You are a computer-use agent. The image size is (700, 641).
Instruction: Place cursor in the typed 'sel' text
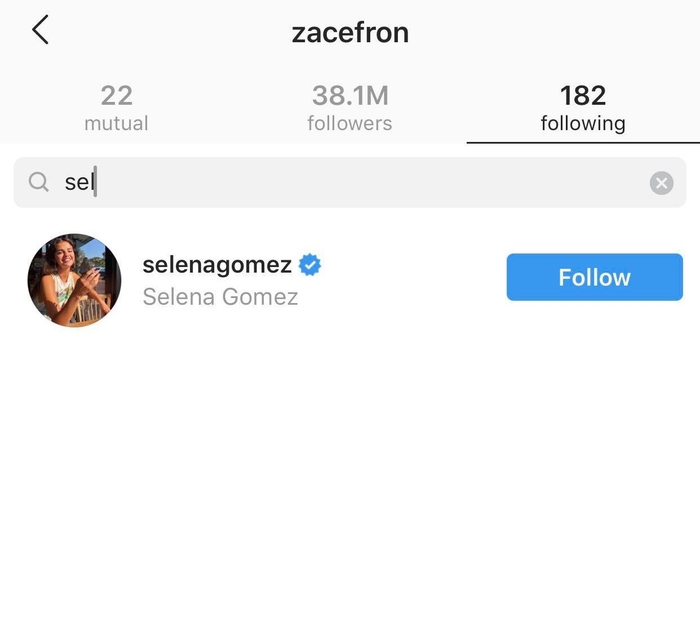coord(79,182)
